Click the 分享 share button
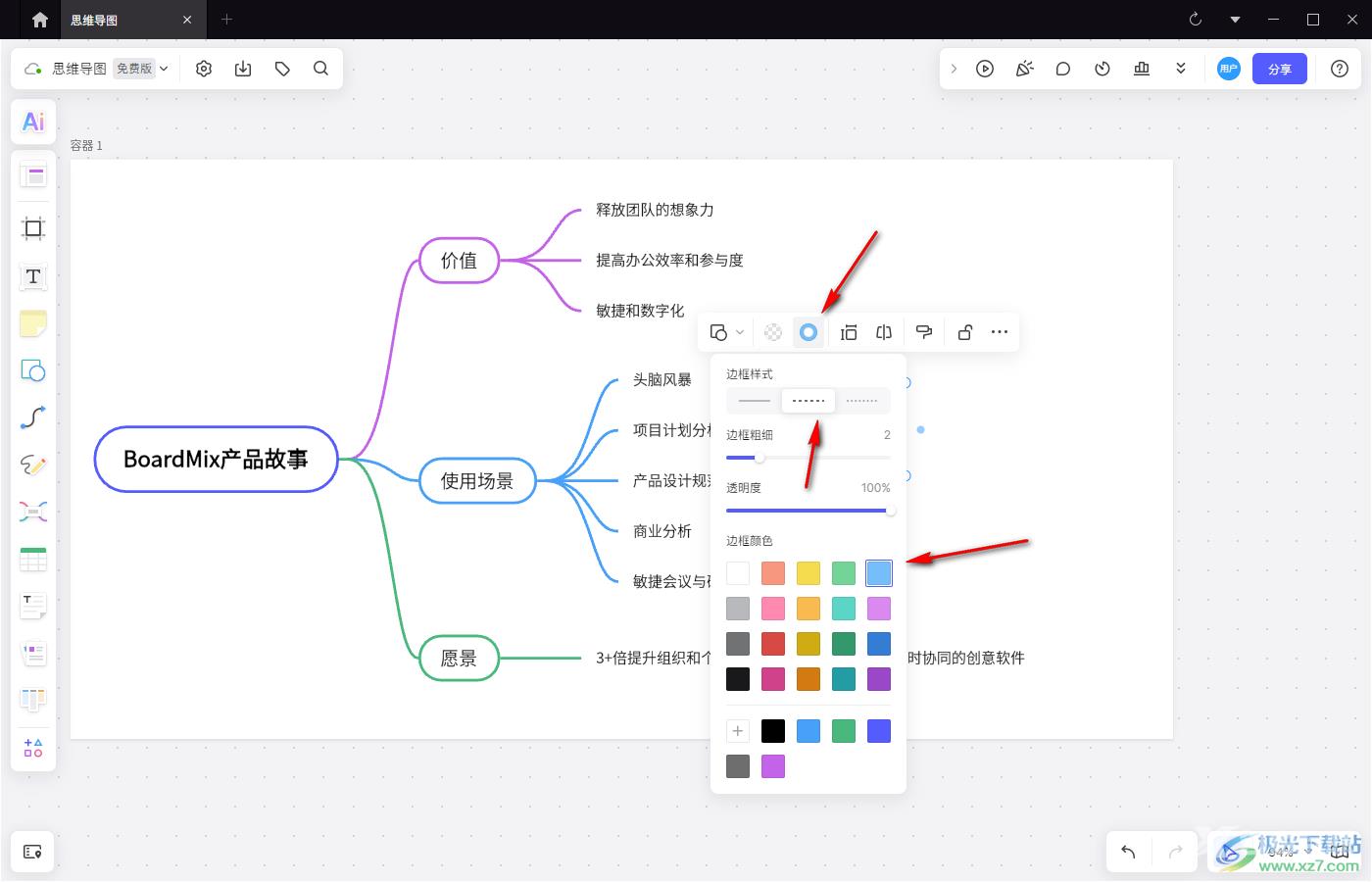The height and width of the screenshot is (882, 1372). (x=1280, y=69)
